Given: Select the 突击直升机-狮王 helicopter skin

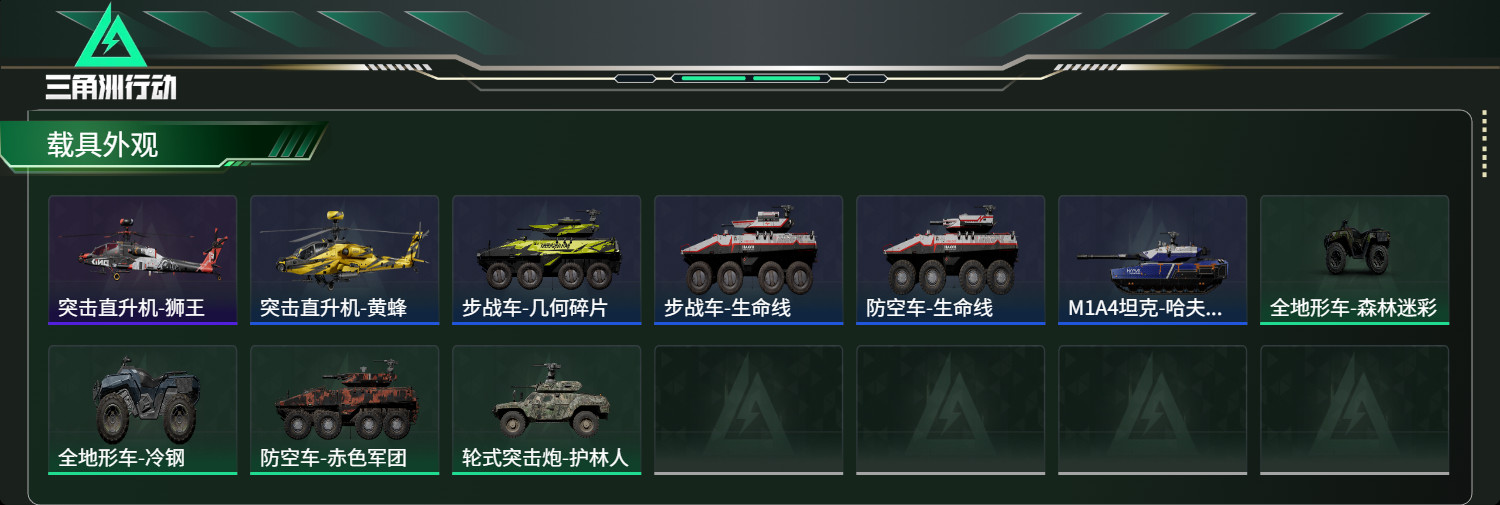Looking at the screenshot, I should [x=142, y=260].
